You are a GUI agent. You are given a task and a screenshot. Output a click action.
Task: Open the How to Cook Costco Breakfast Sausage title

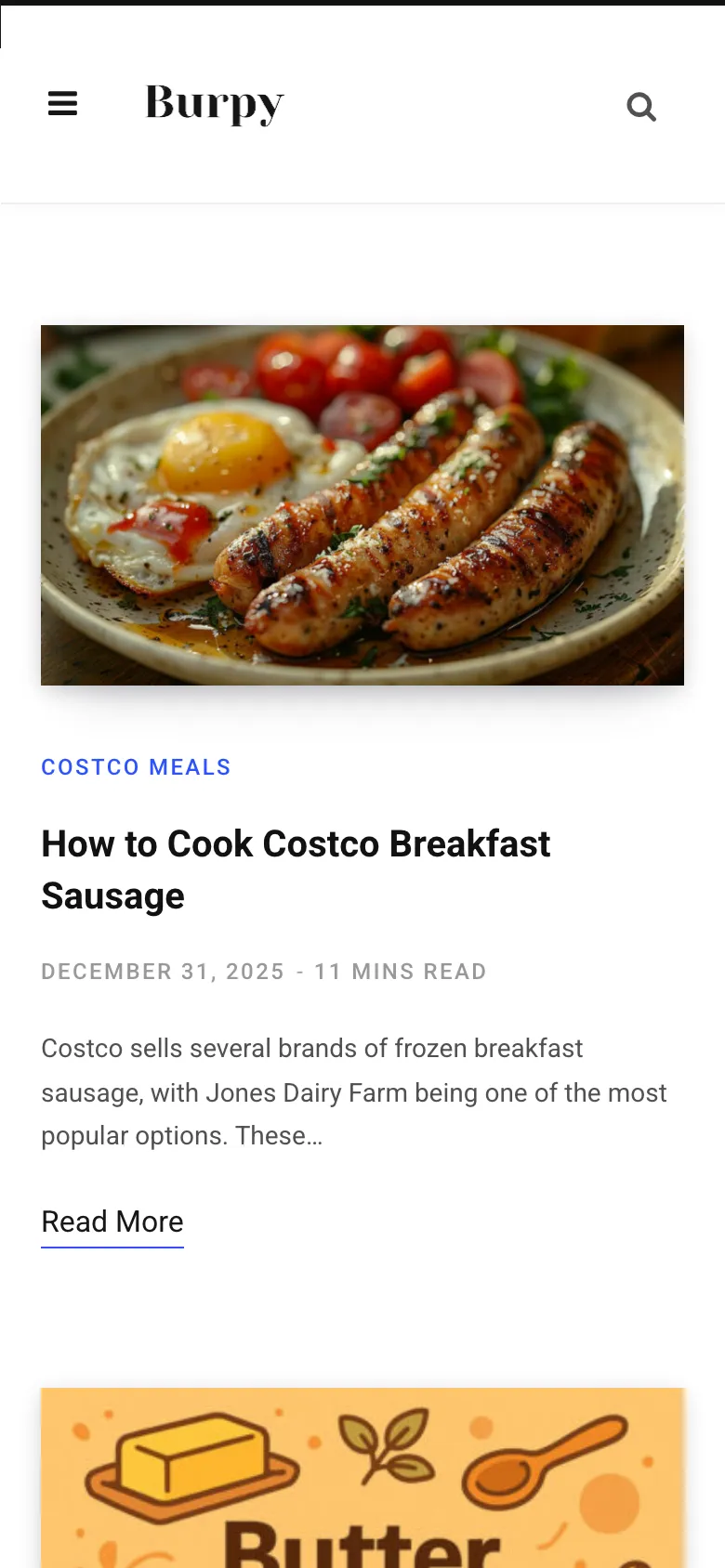tap(296, 844)
